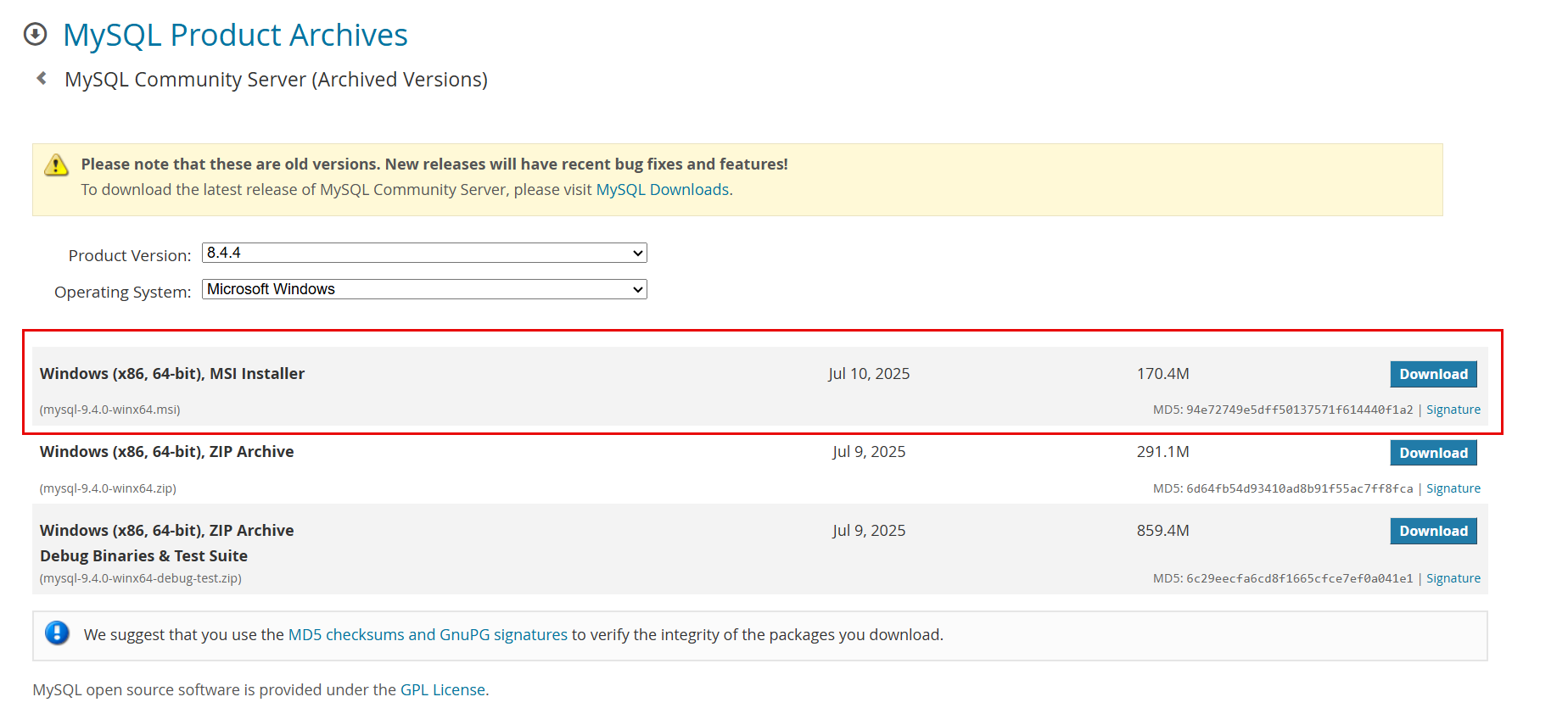This screenshot has width=1568, height=708.
Task: Open Signature link for debug-test zip
Action: pyautogui.click(x=1453, y=578)
